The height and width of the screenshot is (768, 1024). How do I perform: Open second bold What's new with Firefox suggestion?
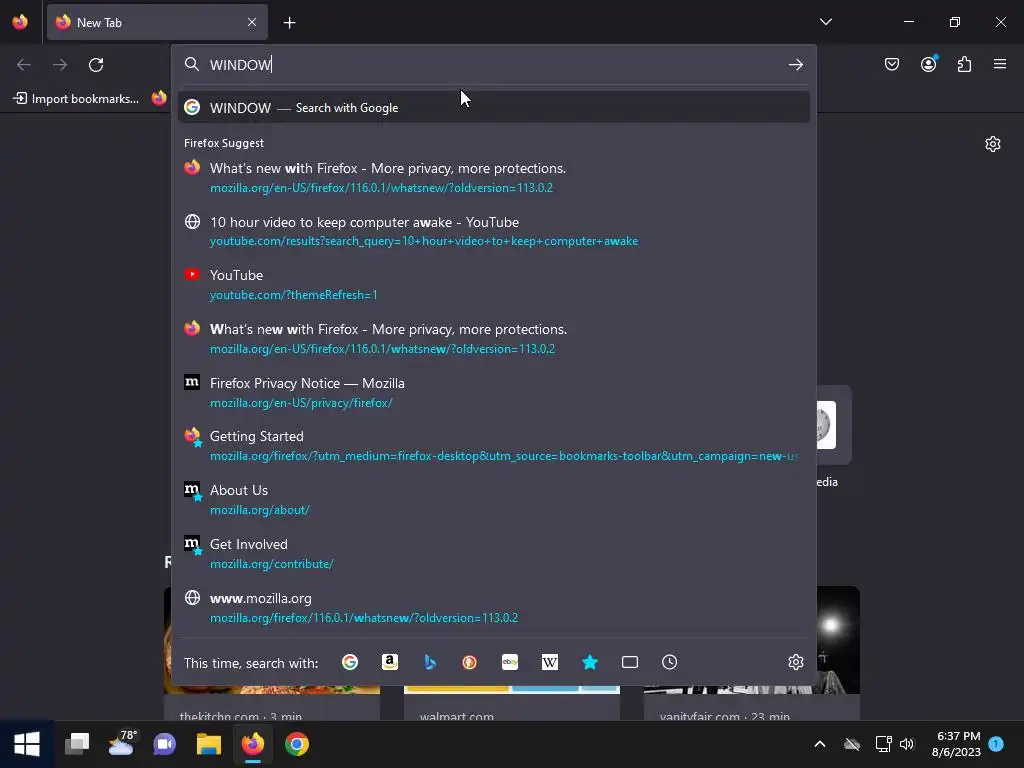click(494, 338)
